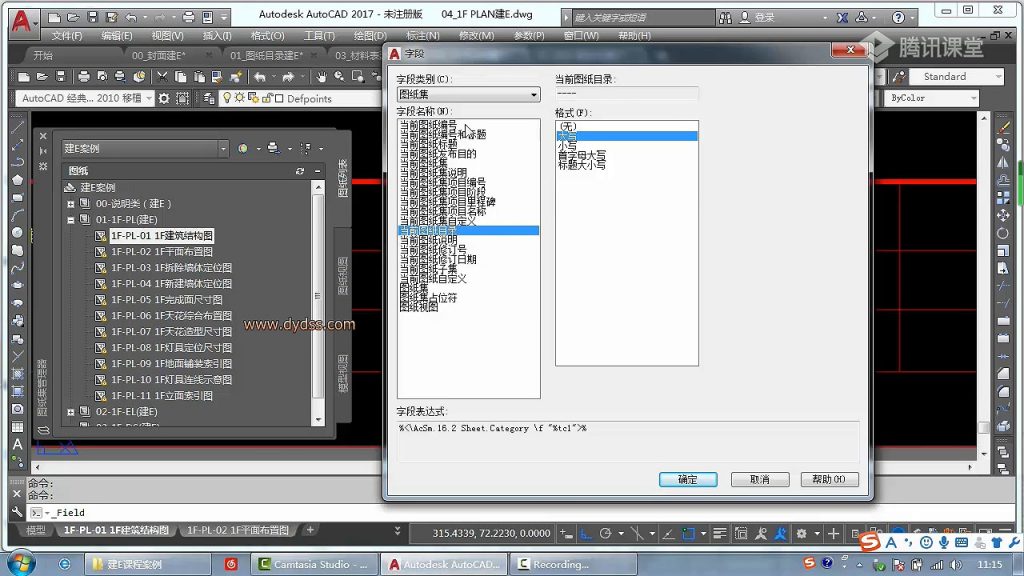Image resolution: width=1024 pixels, height=576 pixels.
Task: Switch to the 00_封面建E* drawing tab
Action: click(159, 56)
